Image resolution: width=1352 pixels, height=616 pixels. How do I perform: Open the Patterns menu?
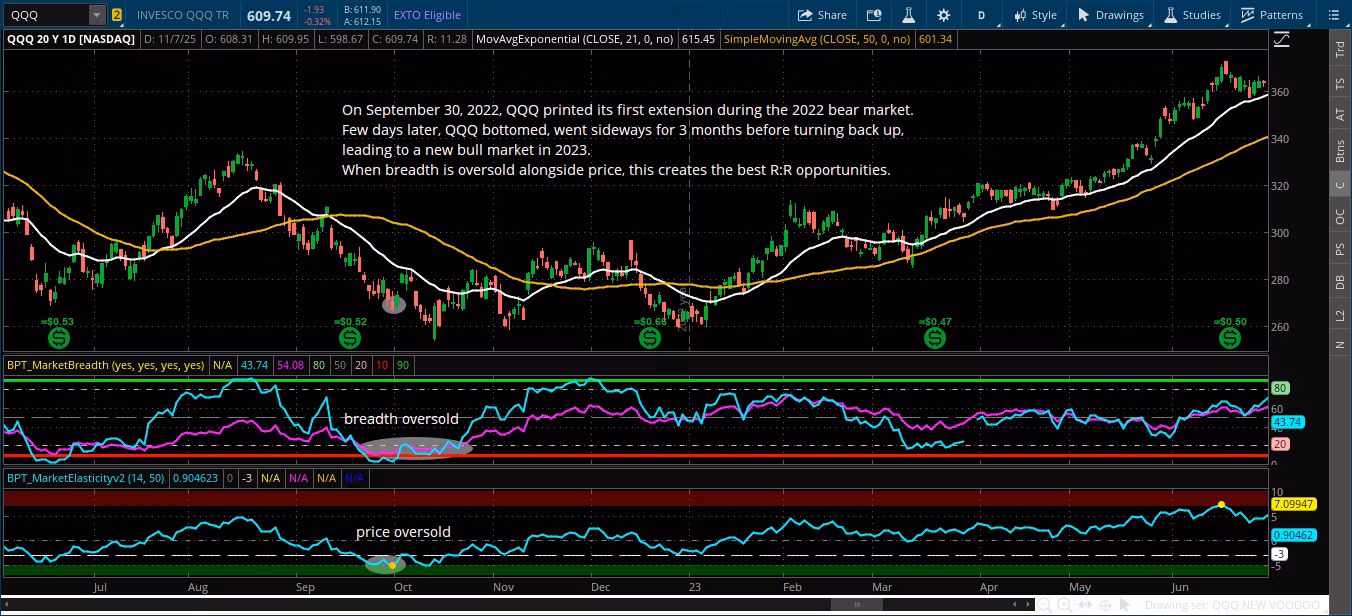1272,15
